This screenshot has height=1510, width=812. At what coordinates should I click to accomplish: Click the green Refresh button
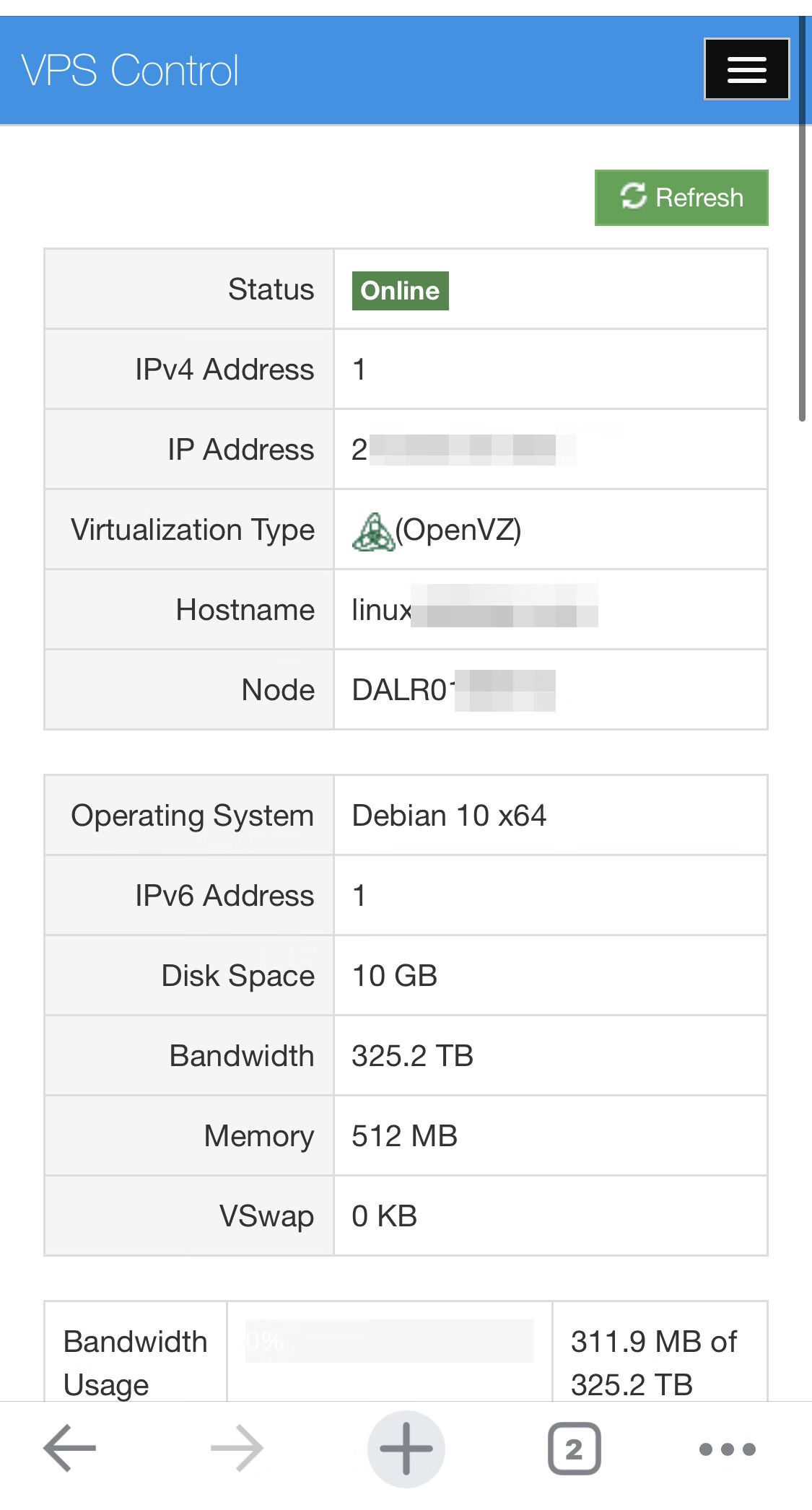[x=681, y=198]
